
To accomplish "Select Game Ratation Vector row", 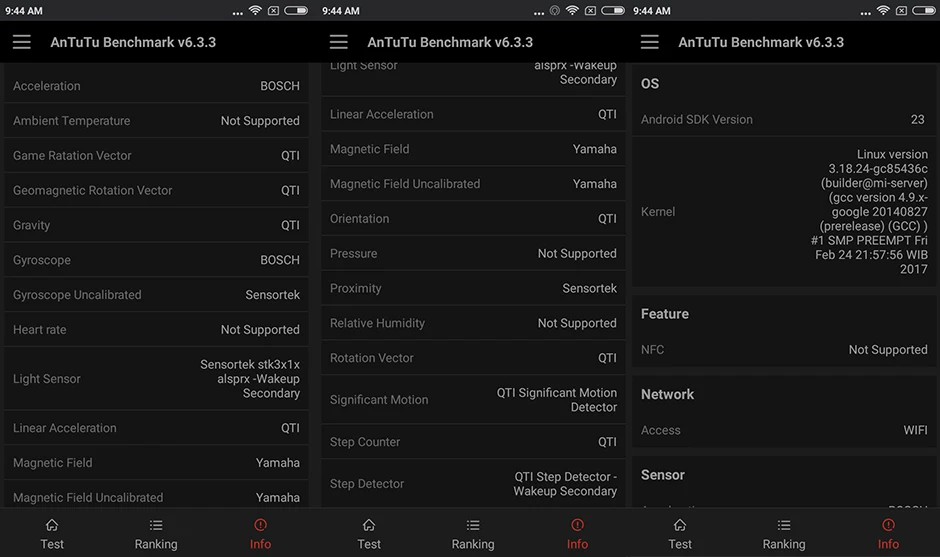I will pos(156,155).
